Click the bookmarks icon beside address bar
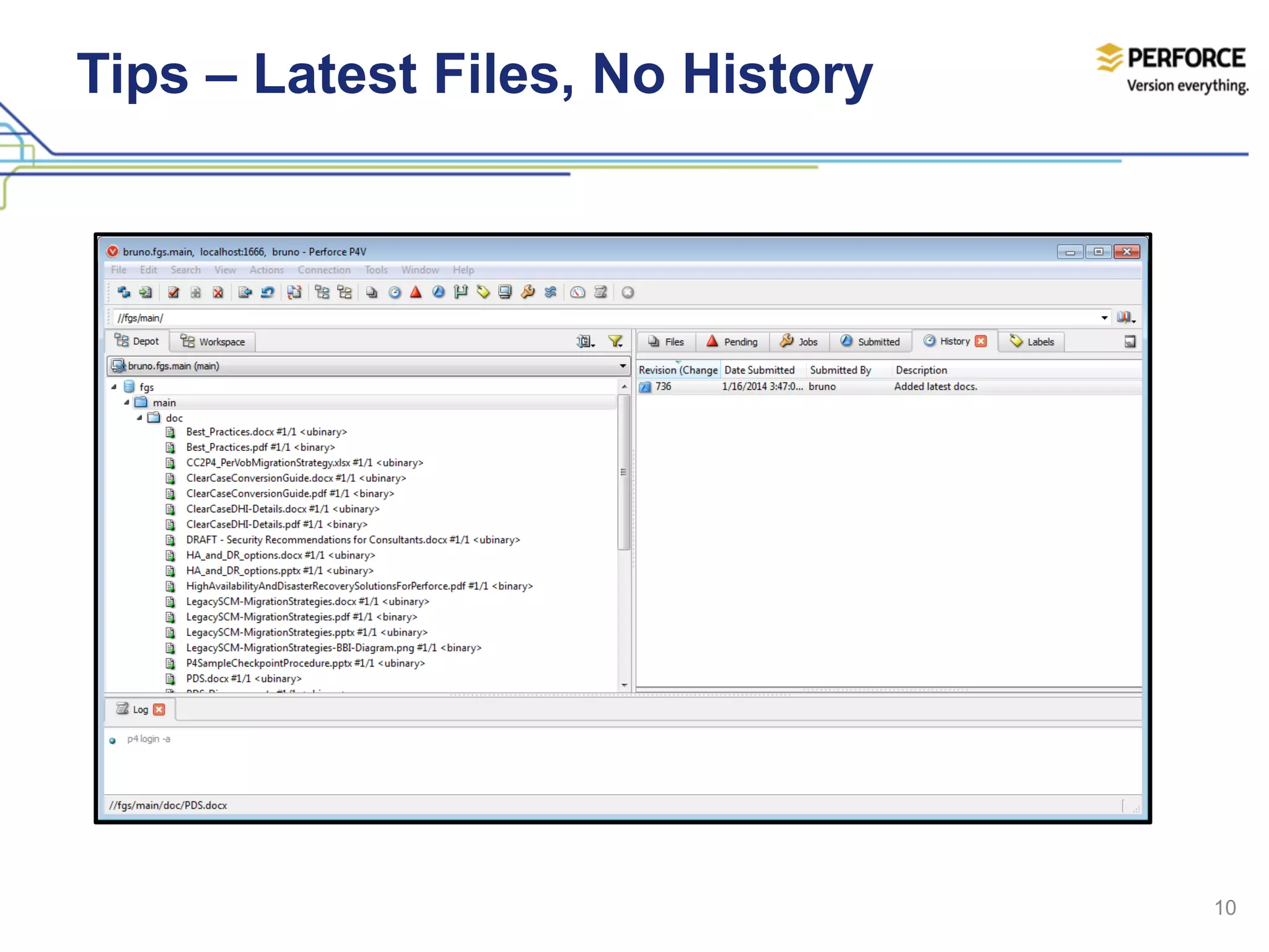This screenshot has height=952, width=1269. (1126, 318)
